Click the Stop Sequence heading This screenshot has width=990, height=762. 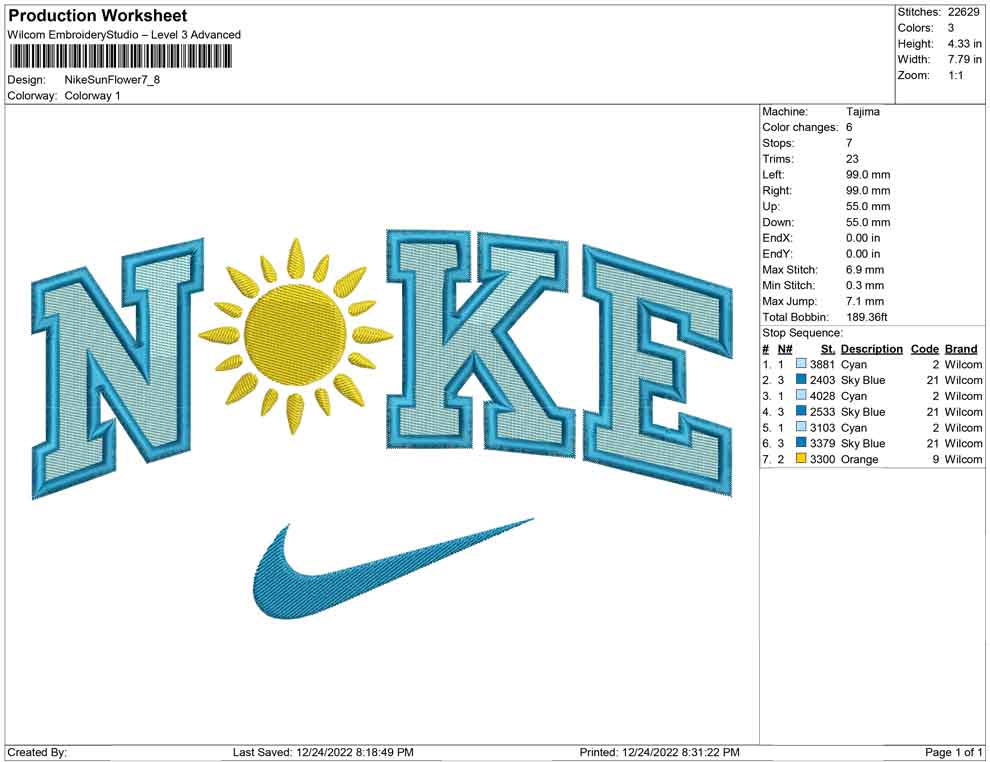[802, 333]
